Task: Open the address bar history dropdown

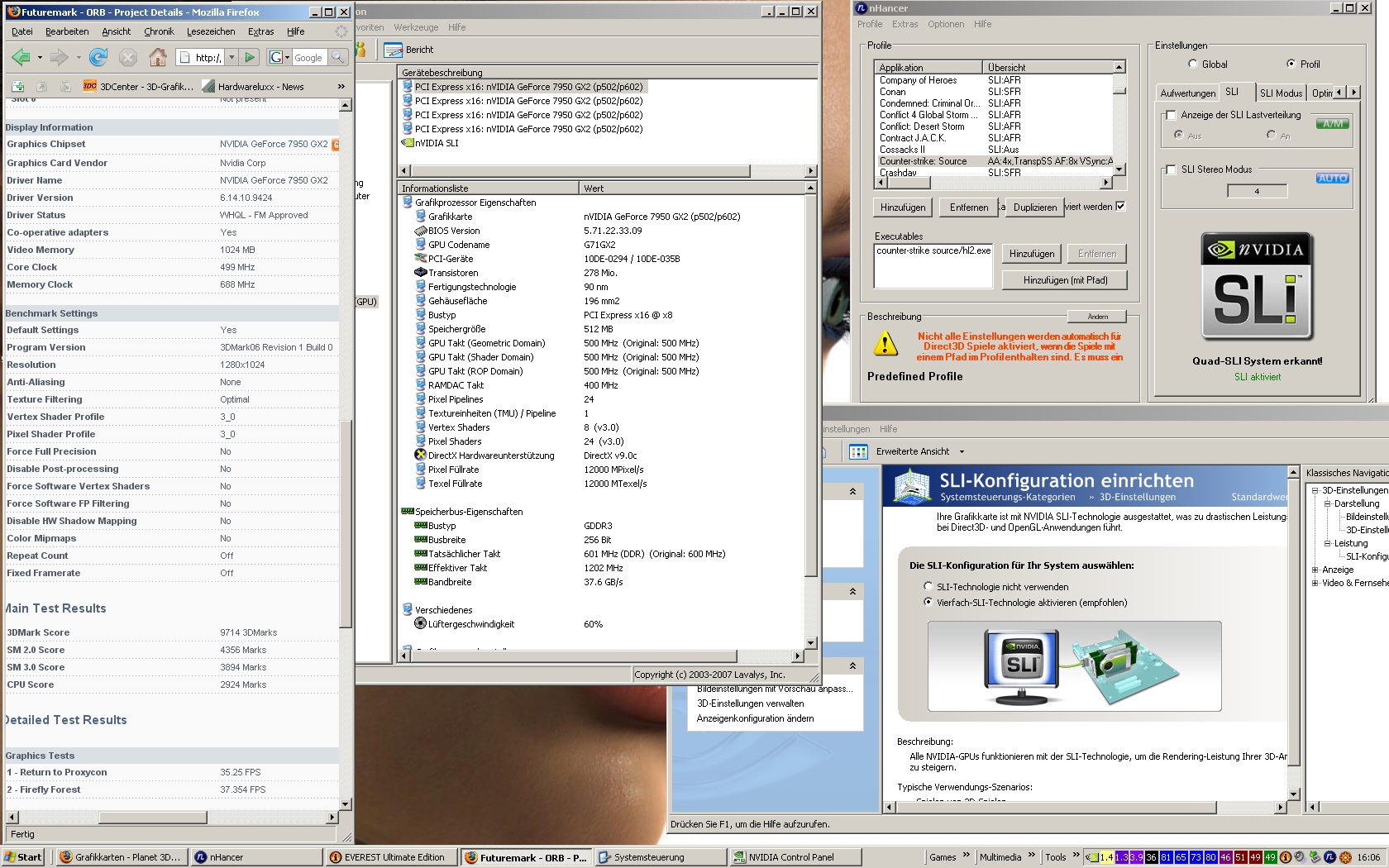Action: click(x=231, y=57)
